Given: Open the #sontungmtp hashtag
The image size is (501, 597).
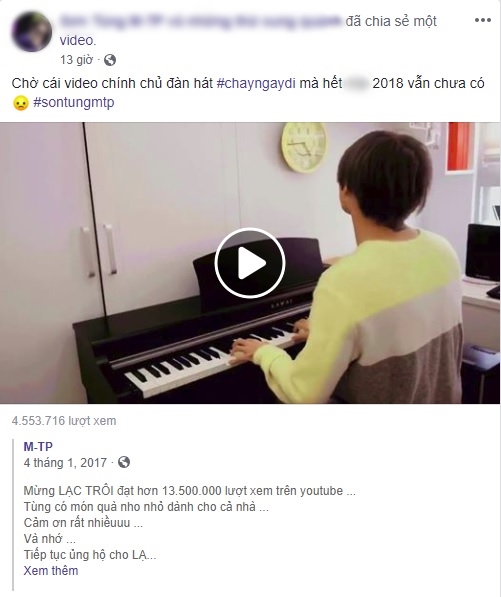Looking at the screenshot, I should [x=74, y=102].
